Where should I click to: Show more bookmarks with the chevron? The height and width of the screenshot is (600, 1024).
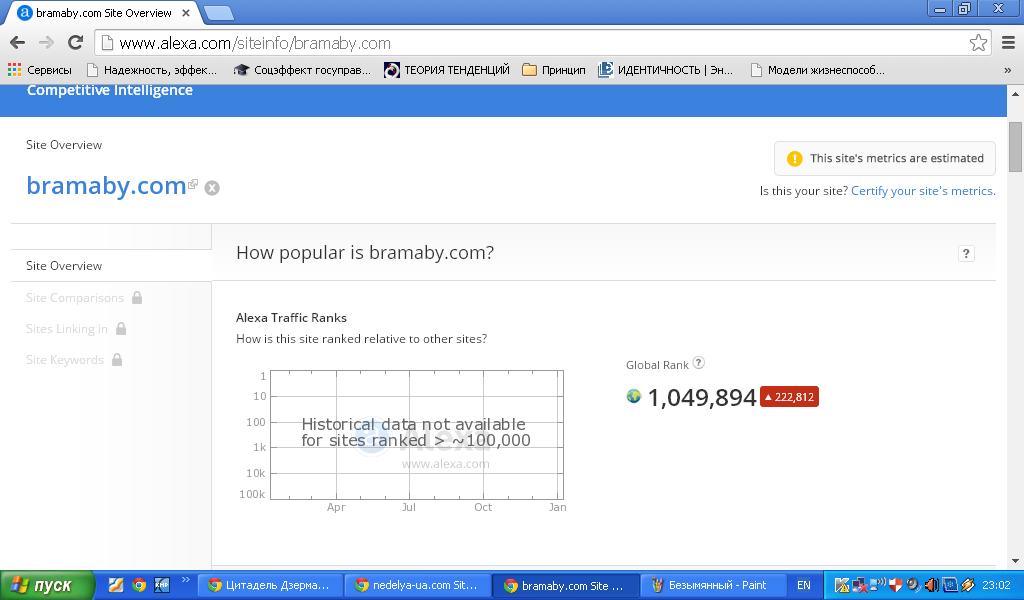tap(1008, 70)
